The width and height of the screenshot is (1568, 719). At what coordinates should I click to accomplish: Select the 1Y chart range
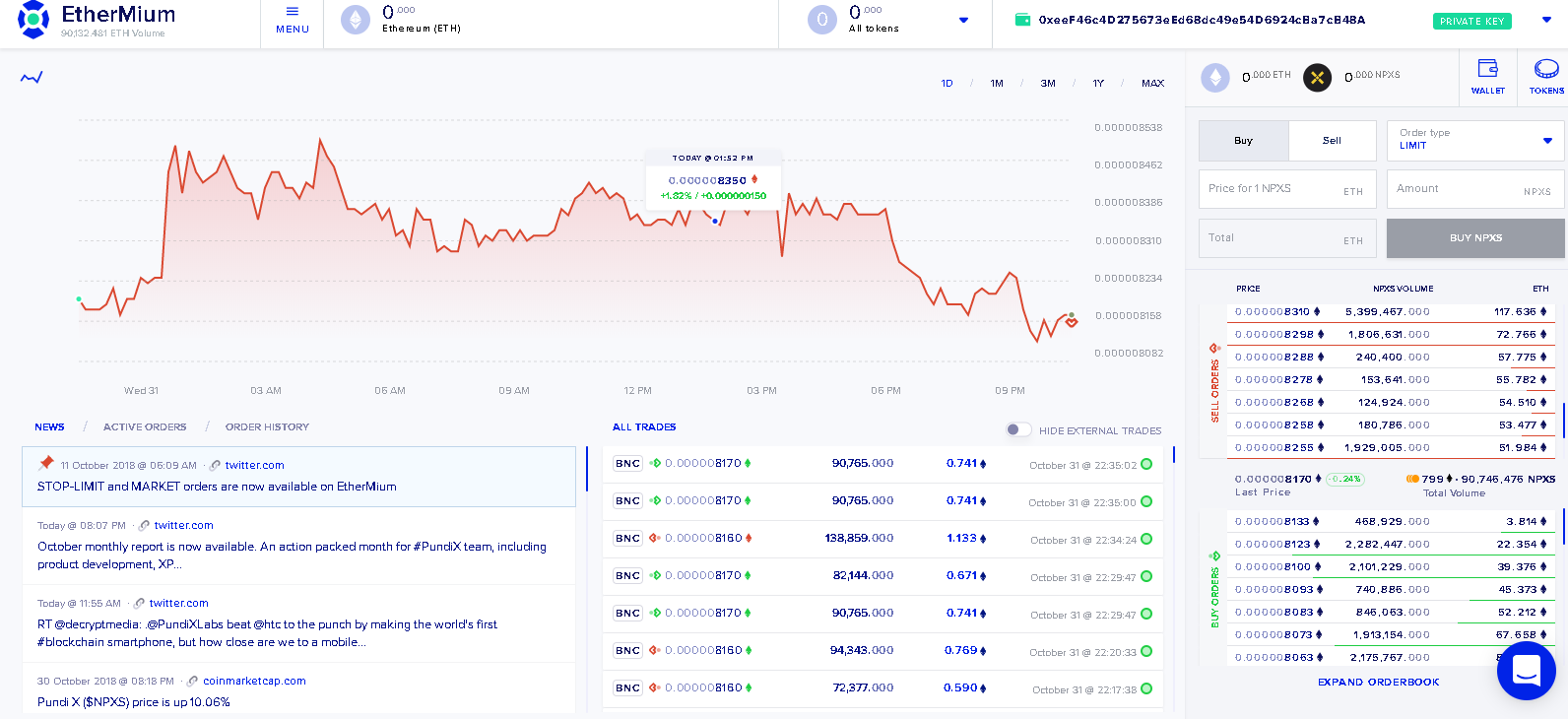1098,84
